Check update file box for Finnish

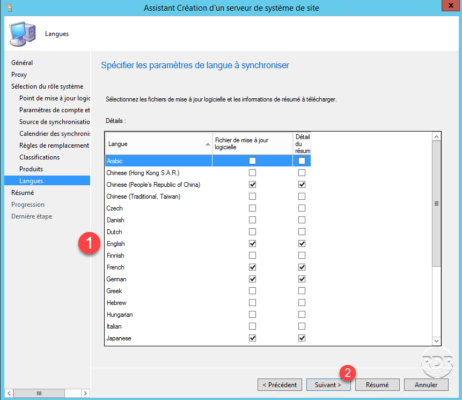pyautogui.click(x=252, y=255)
